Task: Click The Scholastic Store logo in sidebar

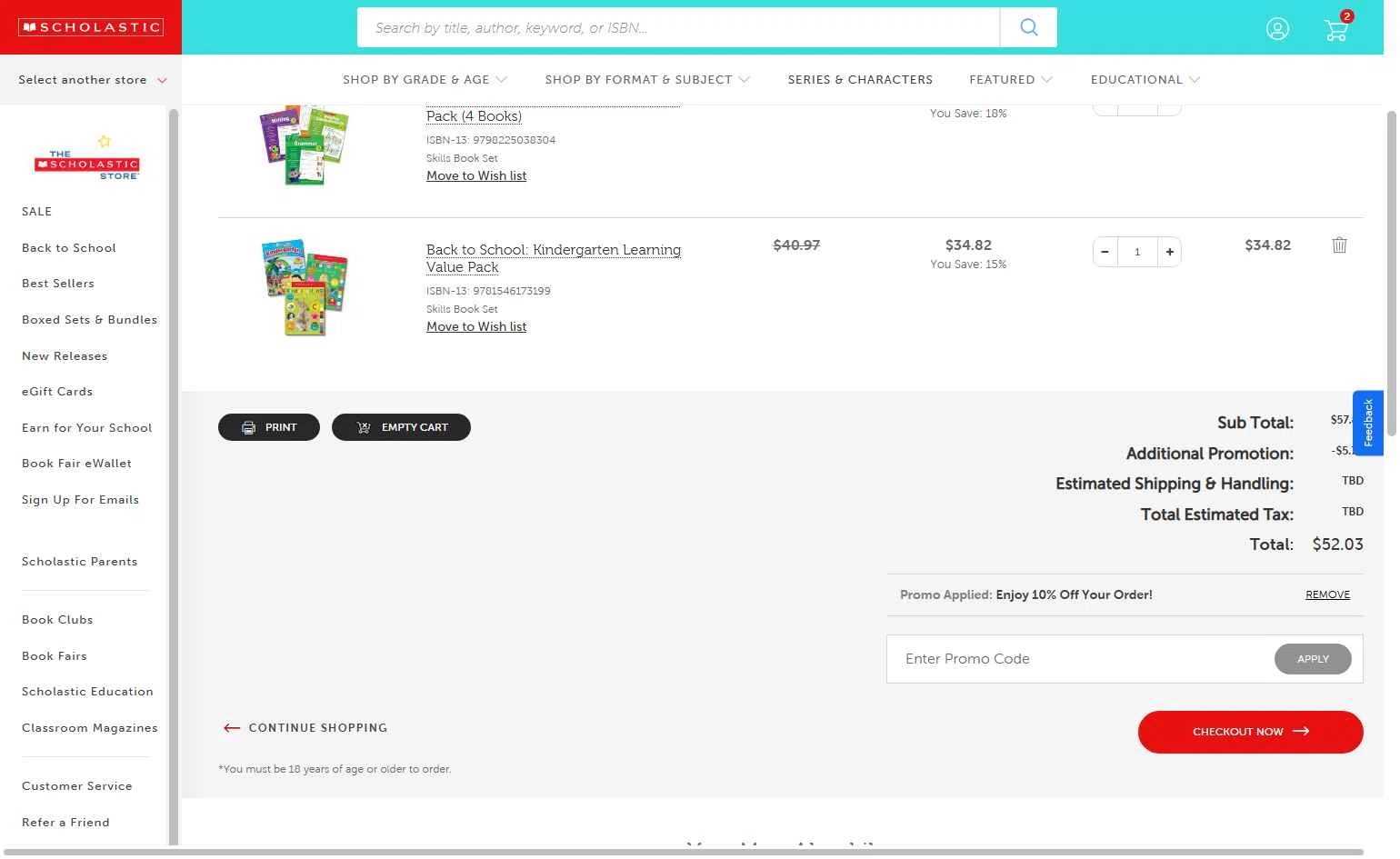Action: 86,159
